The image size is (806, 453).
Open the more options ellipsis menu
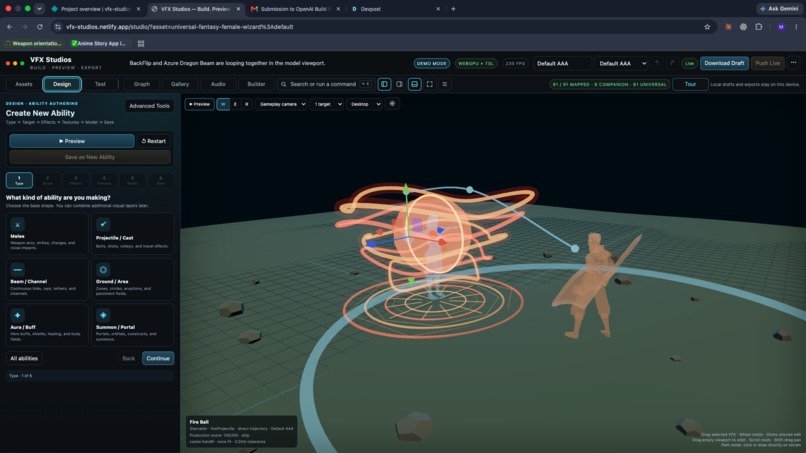[794, 63]
